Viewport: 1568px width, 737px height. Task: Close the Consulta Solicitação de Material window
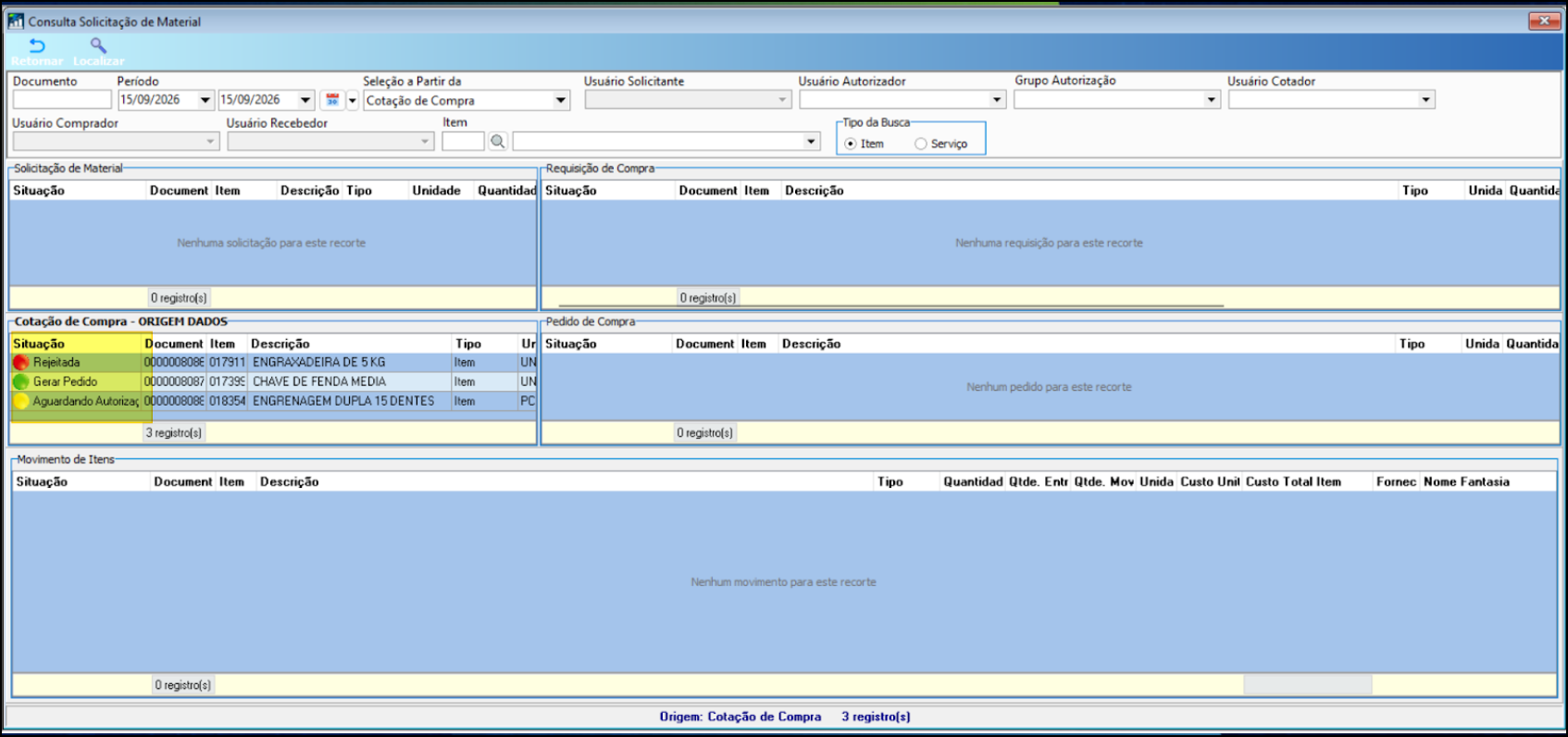point(1544,20)
